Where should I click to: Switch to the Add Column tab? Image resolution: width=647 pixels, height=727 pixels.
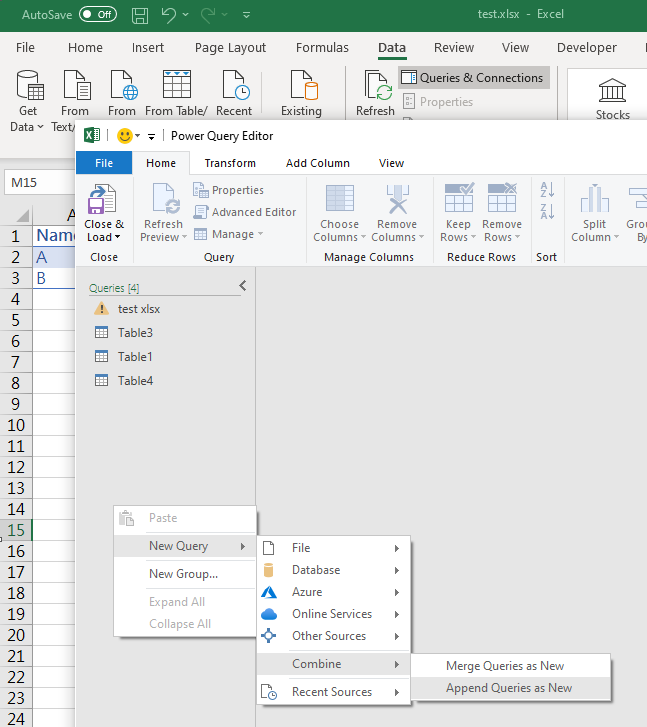318,163
